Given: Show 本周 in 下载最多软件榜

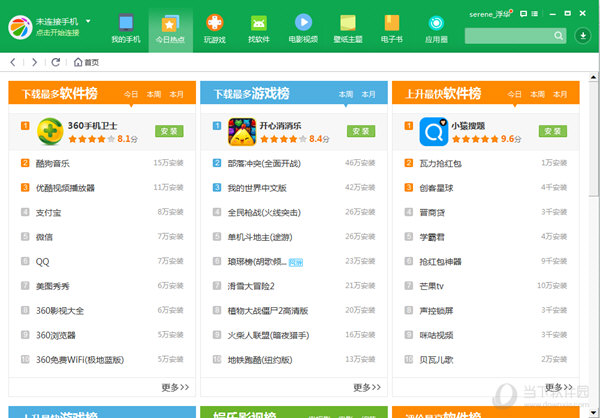Looking at the screenshot, I should click(x=154, y=94).
